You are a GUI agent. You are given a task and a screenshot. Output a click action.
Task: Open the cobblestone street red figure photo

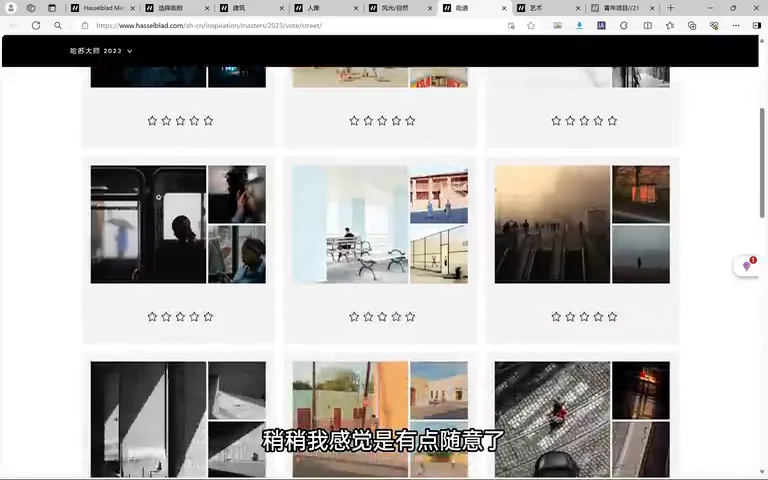(552, 419)
